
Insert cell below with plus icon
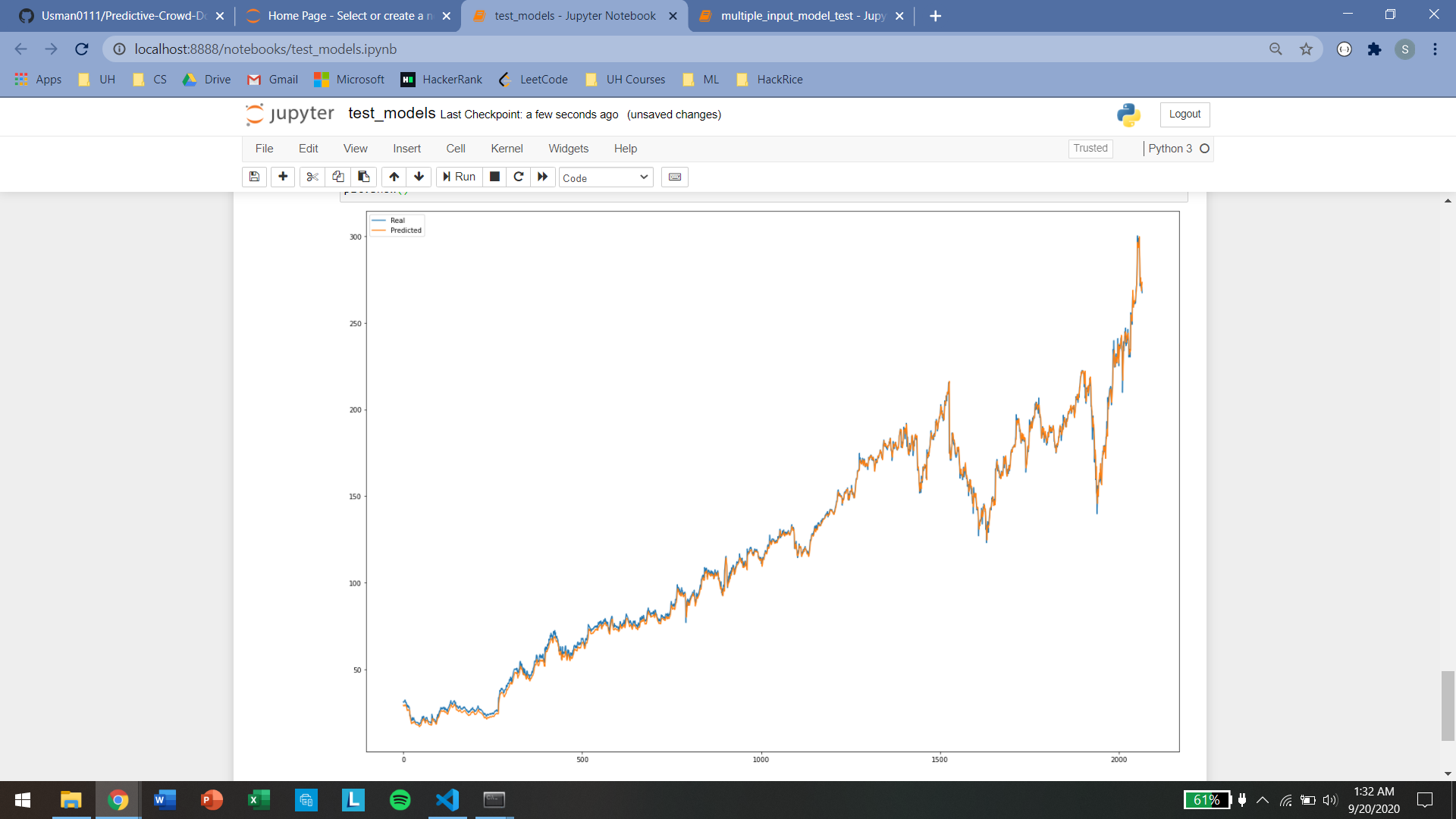[x=283, y=177]
